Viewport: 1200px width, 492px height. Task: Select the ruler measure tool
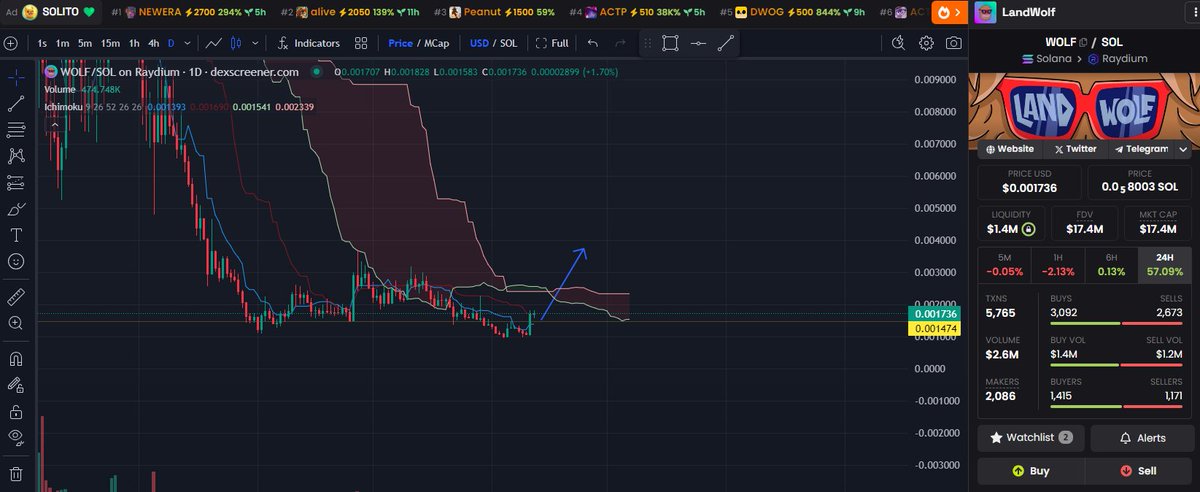point(15,297)
